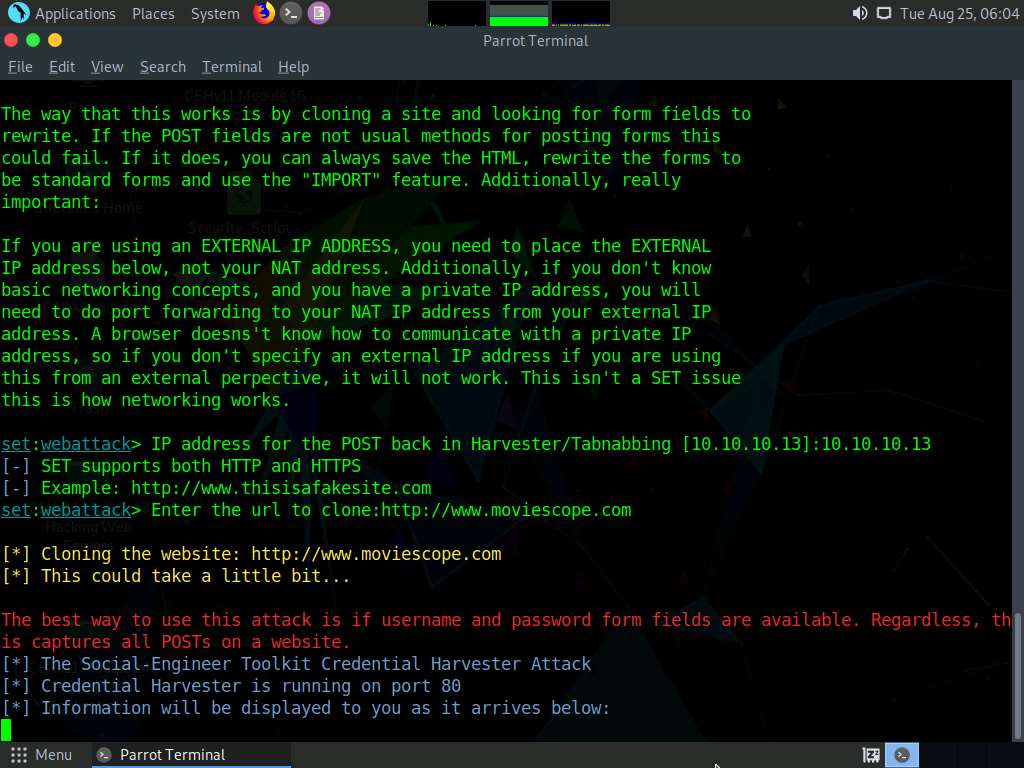Image resolution: width=1024 pixels, height=768 pixels.
Task: Click the yellow window control button
Action: (55, 40)
